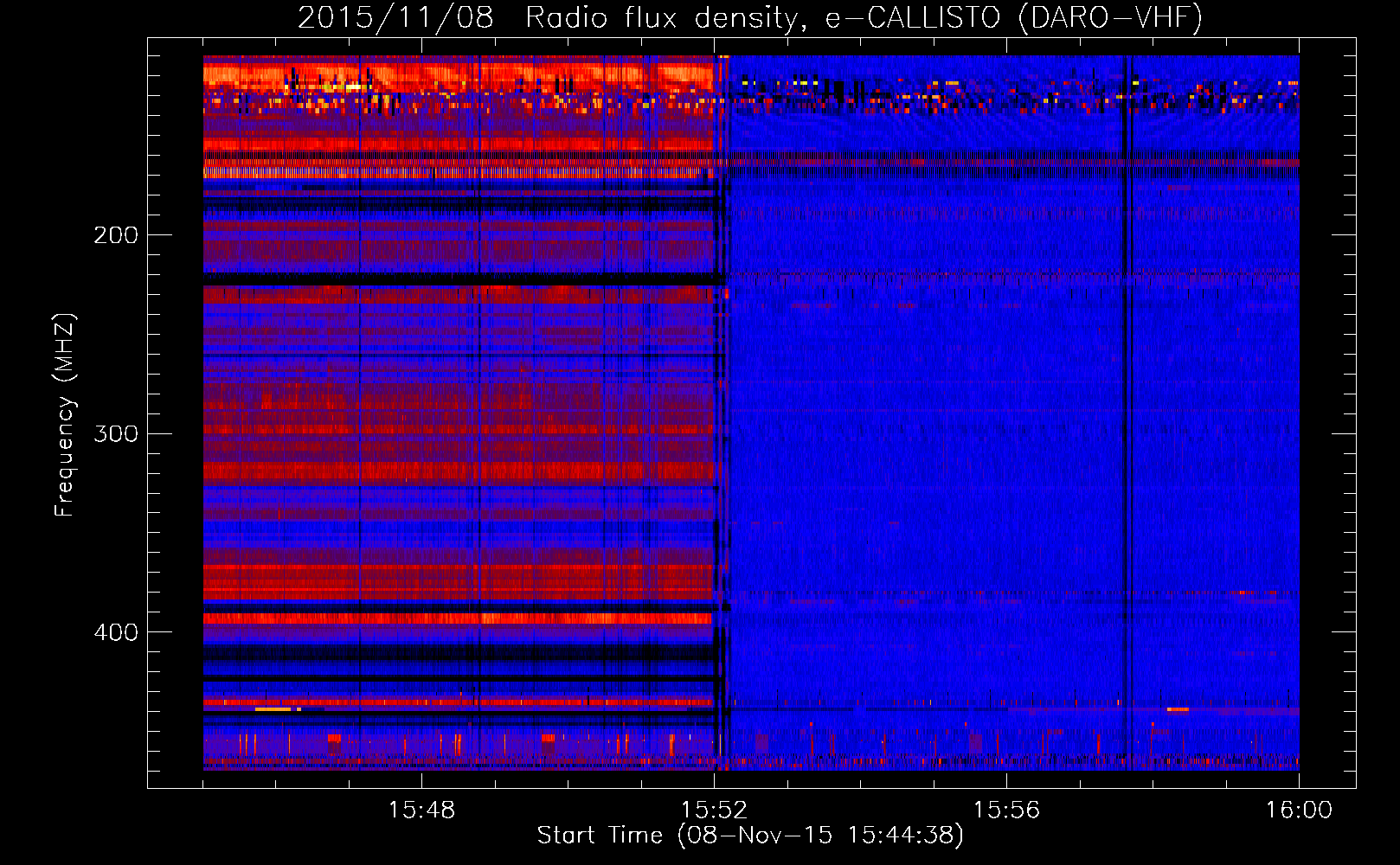Click the 400 MHz frequency tick label
This screenshot has width=1400, height=865.
pos(115,632)
